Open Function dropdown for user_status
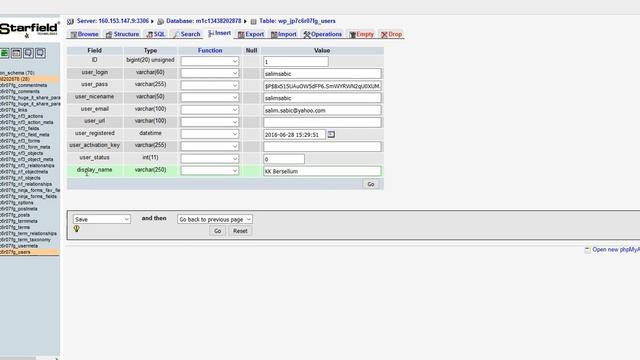The height and width of the screenshot is (360, 640). (x=210, y=159)
